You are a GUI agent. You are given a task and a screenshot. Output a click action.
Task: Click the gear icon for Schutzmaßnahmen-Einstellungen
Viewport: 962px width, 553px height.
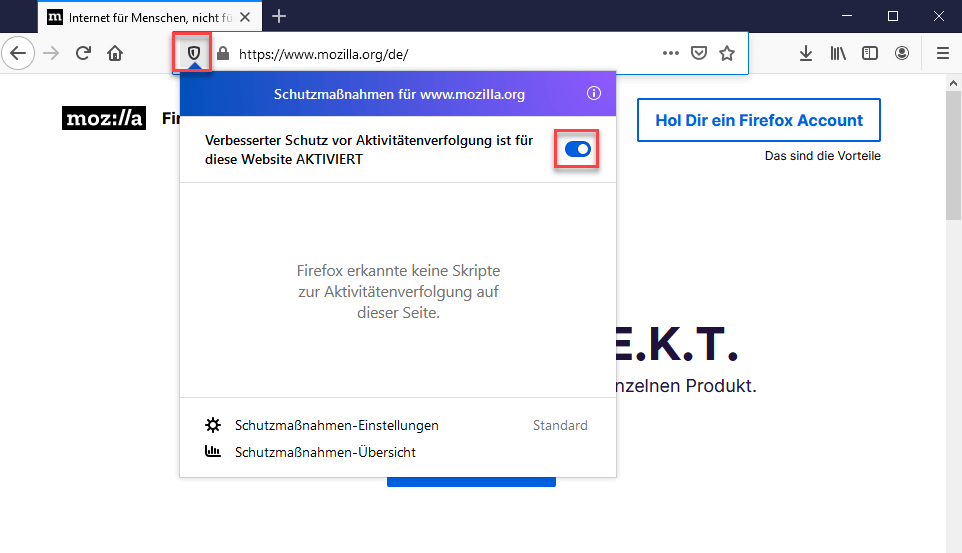213,425
